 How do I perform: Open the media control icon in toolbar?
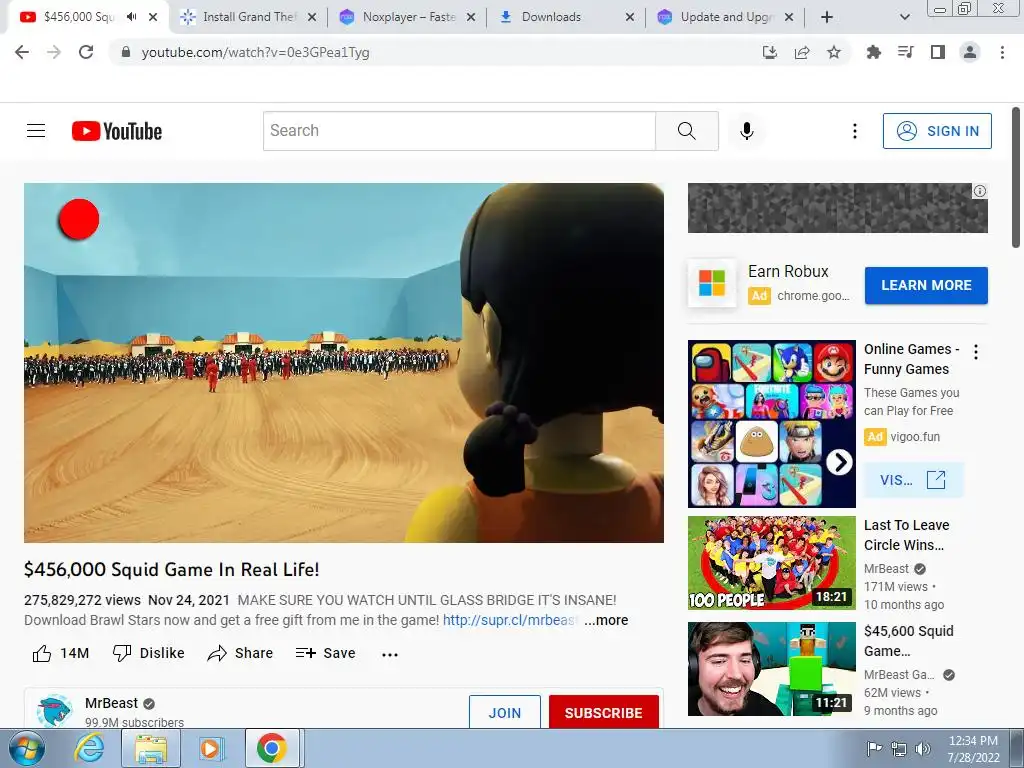point(905,52)
